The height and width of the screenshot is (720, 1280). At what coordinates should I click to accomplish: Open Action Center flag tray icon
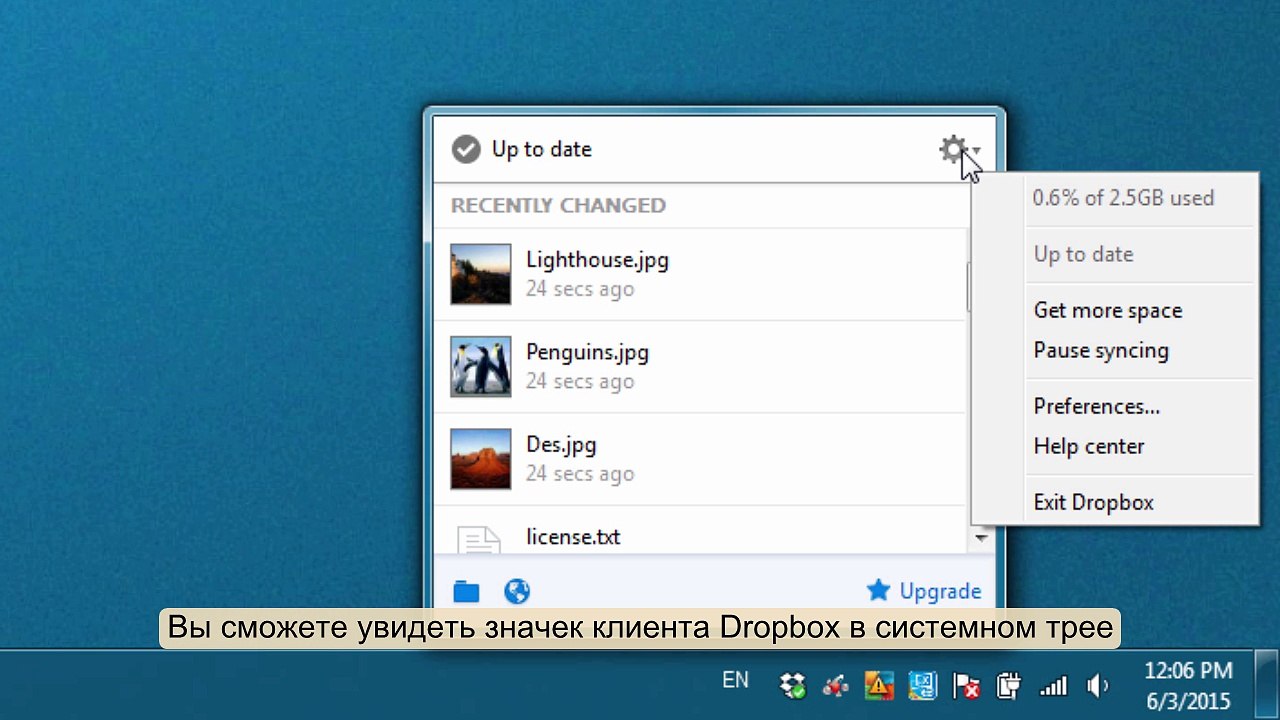[966, 685]
